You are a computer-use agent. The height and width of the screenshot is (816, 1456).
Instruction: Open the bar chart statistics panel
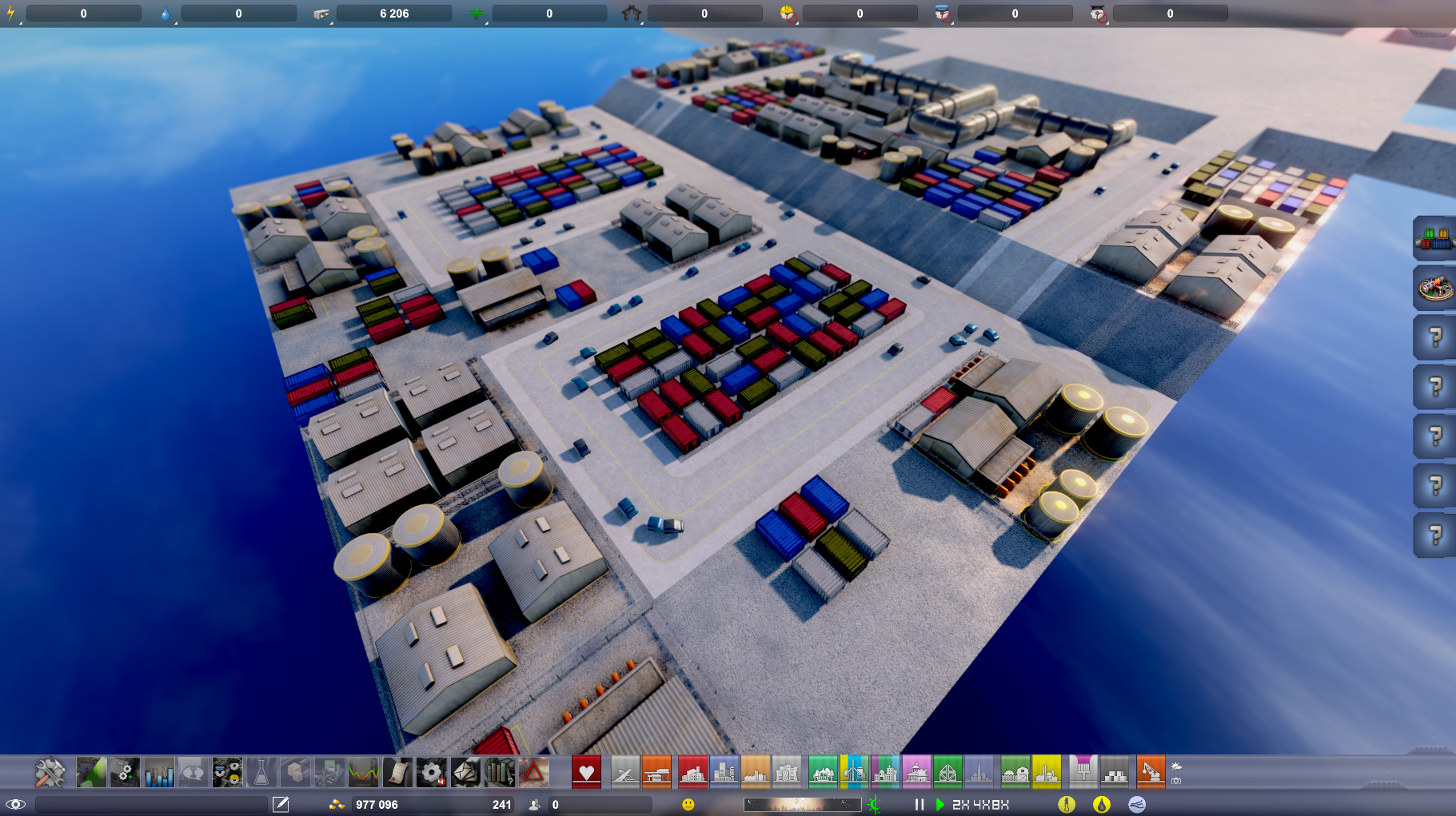coord(159,773)
